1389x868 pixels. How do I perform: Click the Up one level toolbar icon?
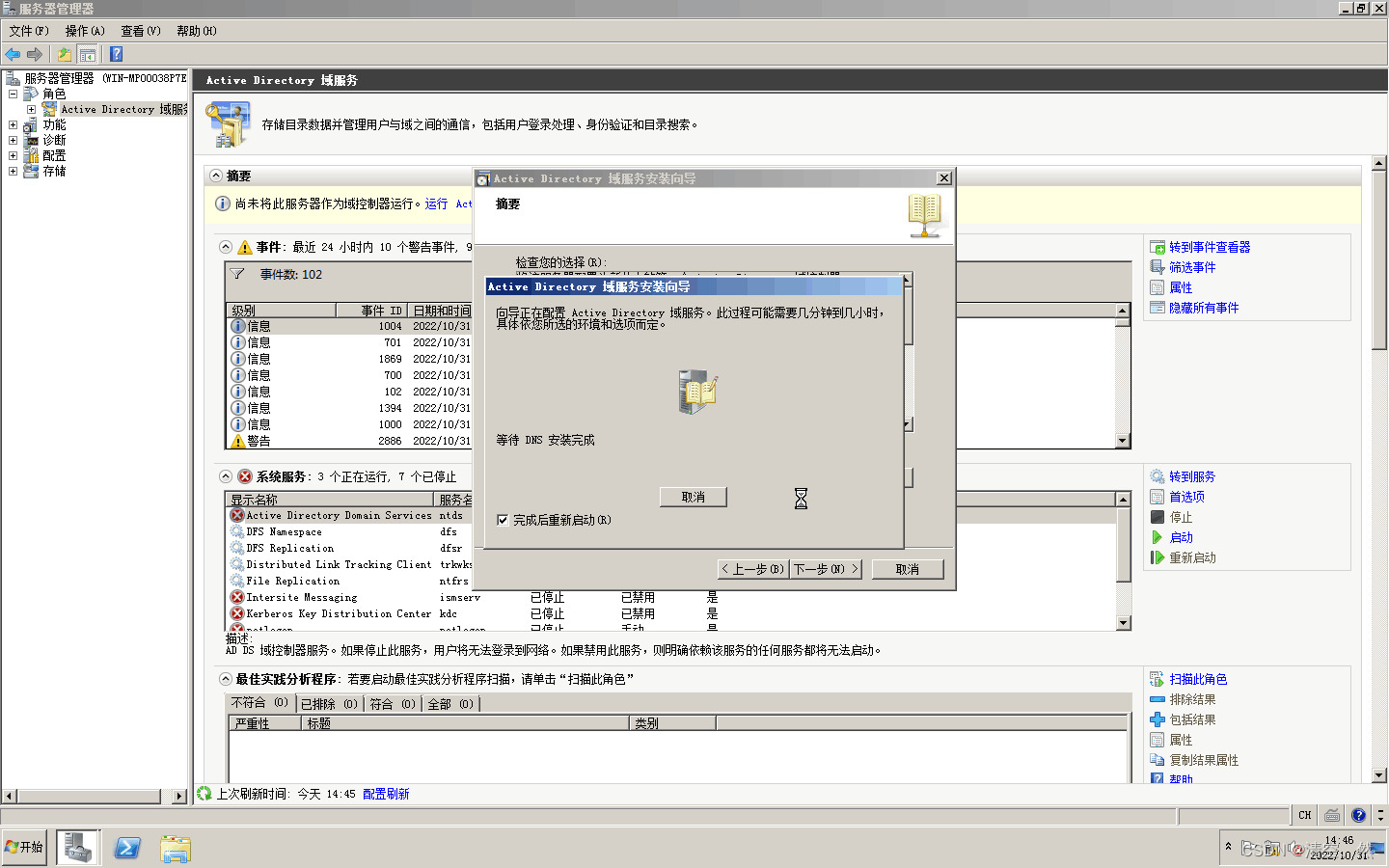pos(65,54)
